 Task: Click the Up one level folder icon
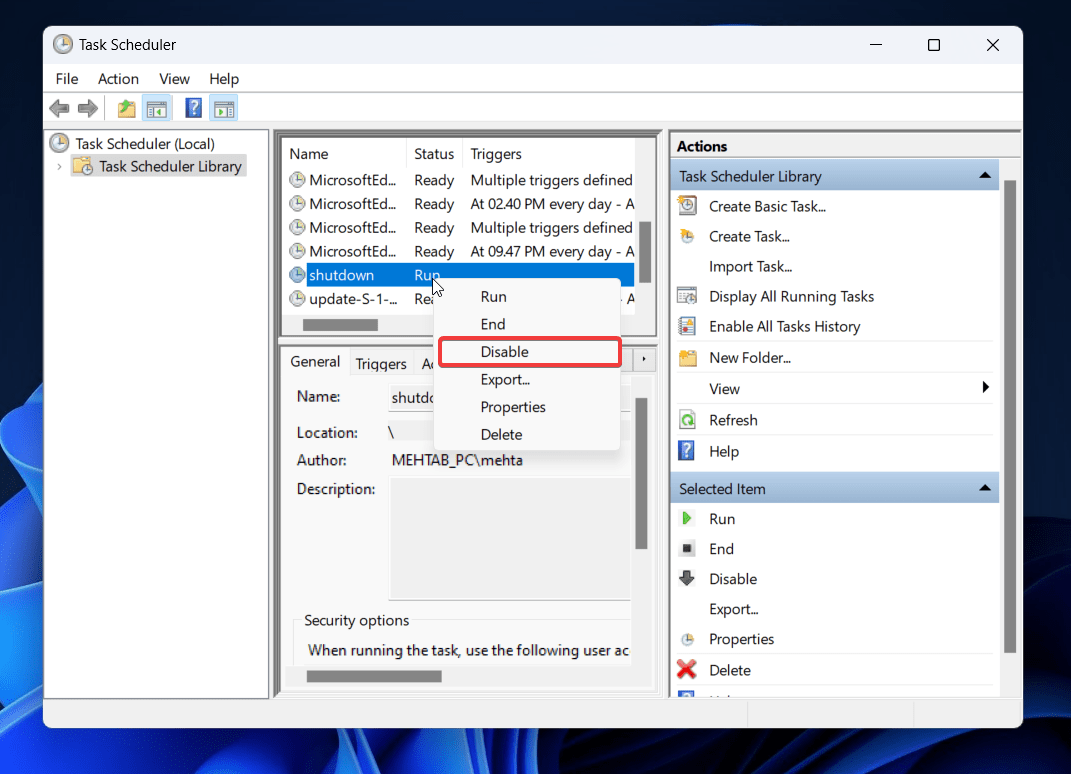click(x=126, y=109)
